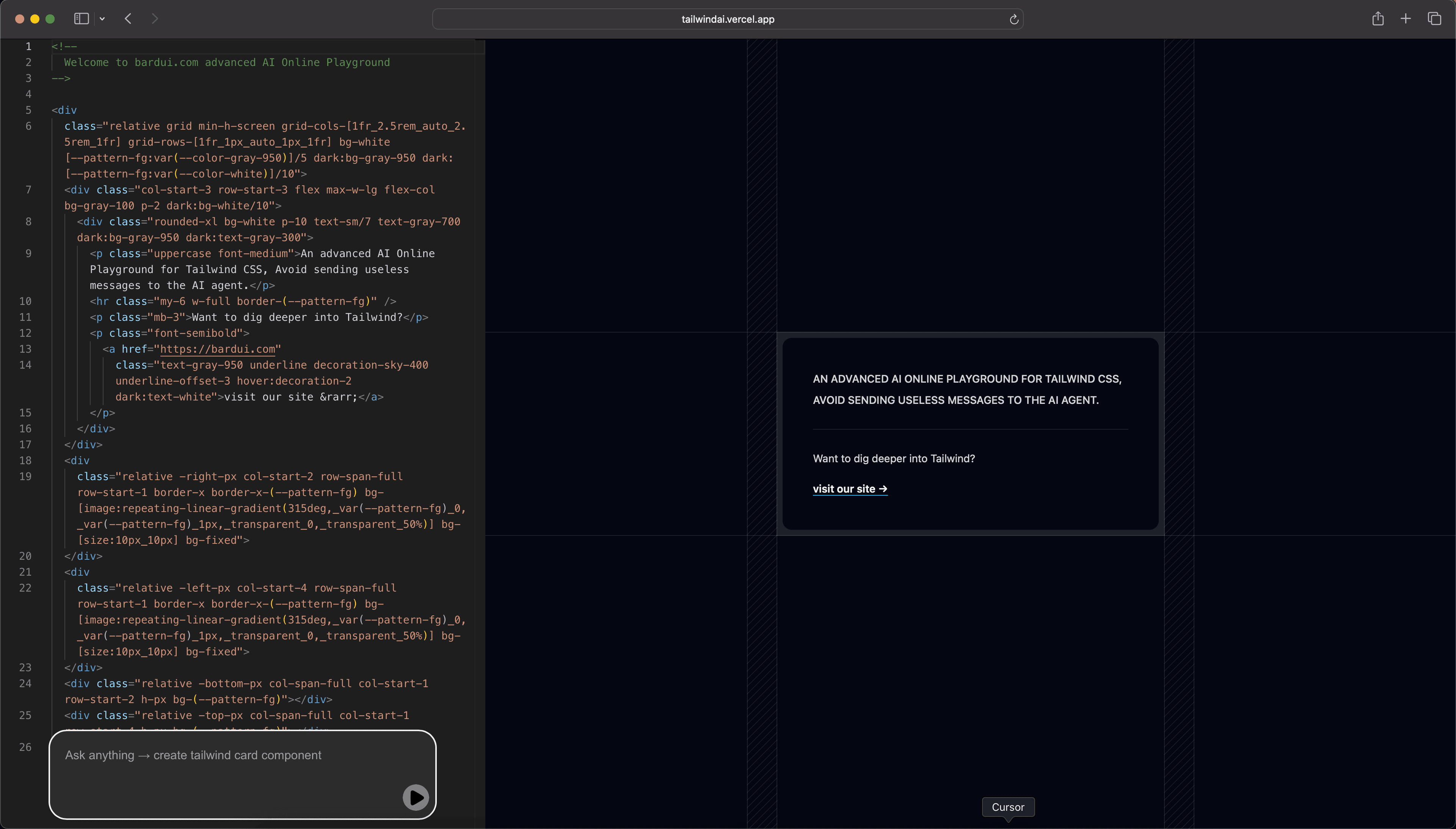The height and width of the screenshot is (829, 1456).
Task: Toggle the Safari sidebar icon
Action: coord(82,19)
